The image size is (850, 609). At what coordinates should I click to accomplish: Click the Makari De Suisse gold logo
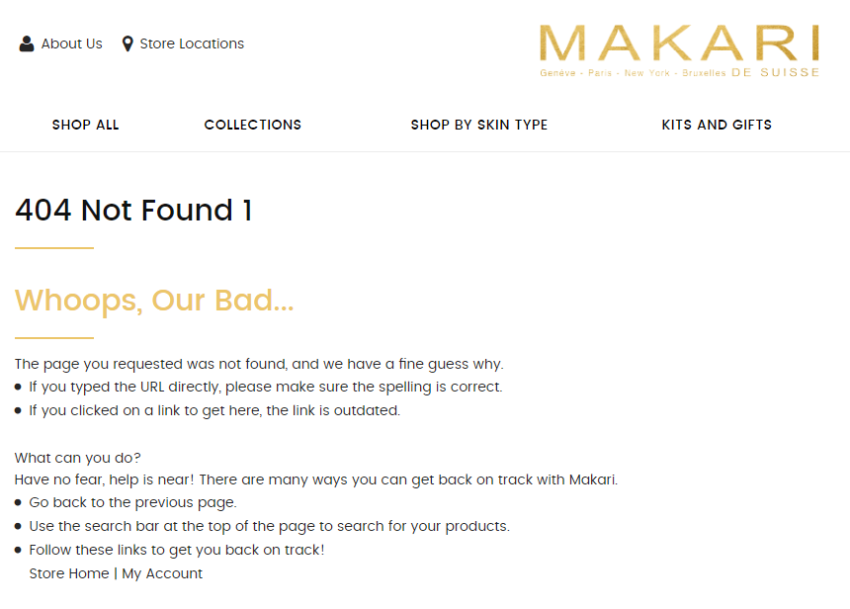pyautogui.click(x=679, y=50)
